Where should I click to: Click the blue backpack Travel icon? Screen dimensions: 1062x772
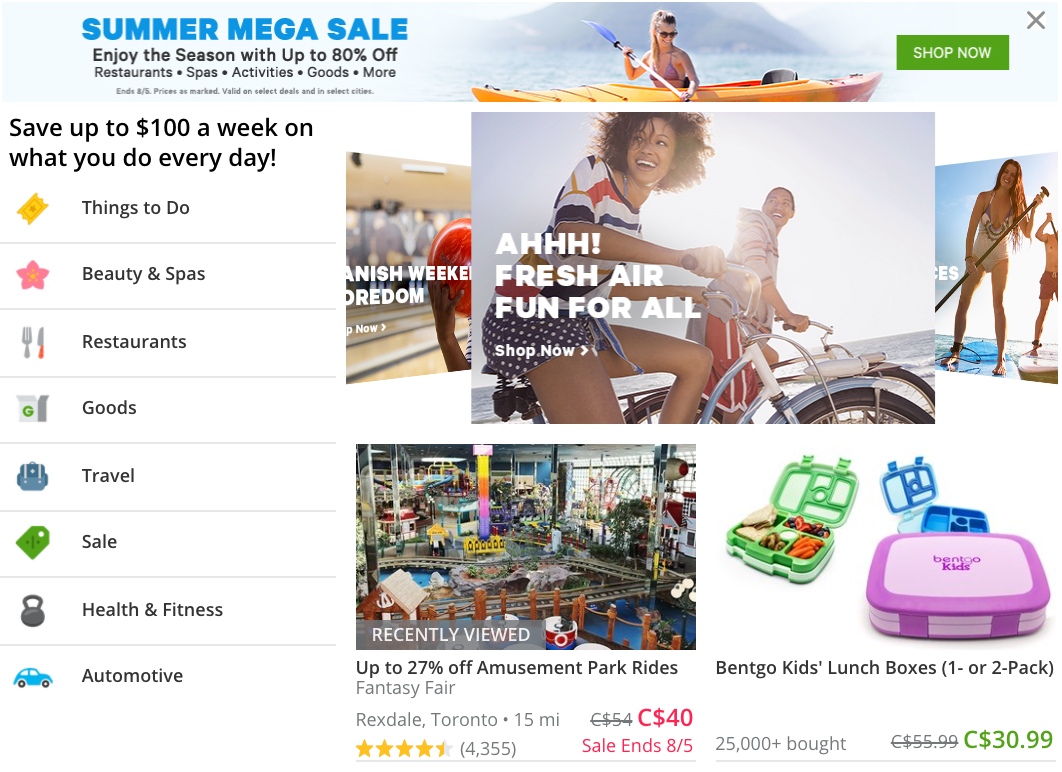(33, 476)
